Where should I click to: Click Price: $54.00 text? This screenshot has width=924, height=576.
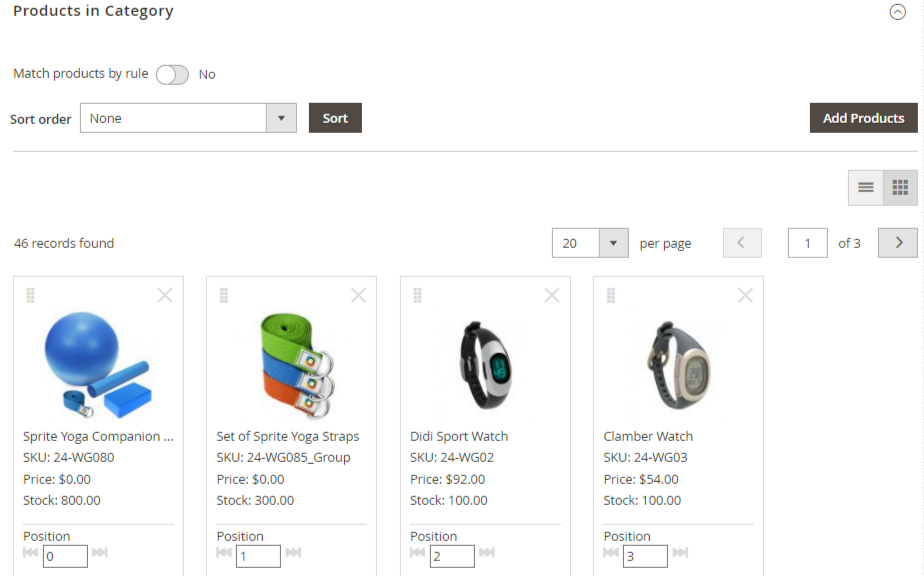pos(641,479)
